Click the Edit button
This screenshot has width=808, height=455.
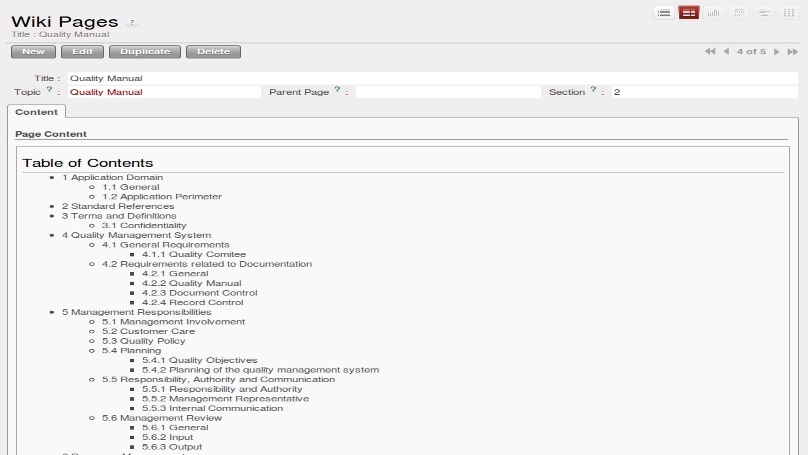click(82, 51)
